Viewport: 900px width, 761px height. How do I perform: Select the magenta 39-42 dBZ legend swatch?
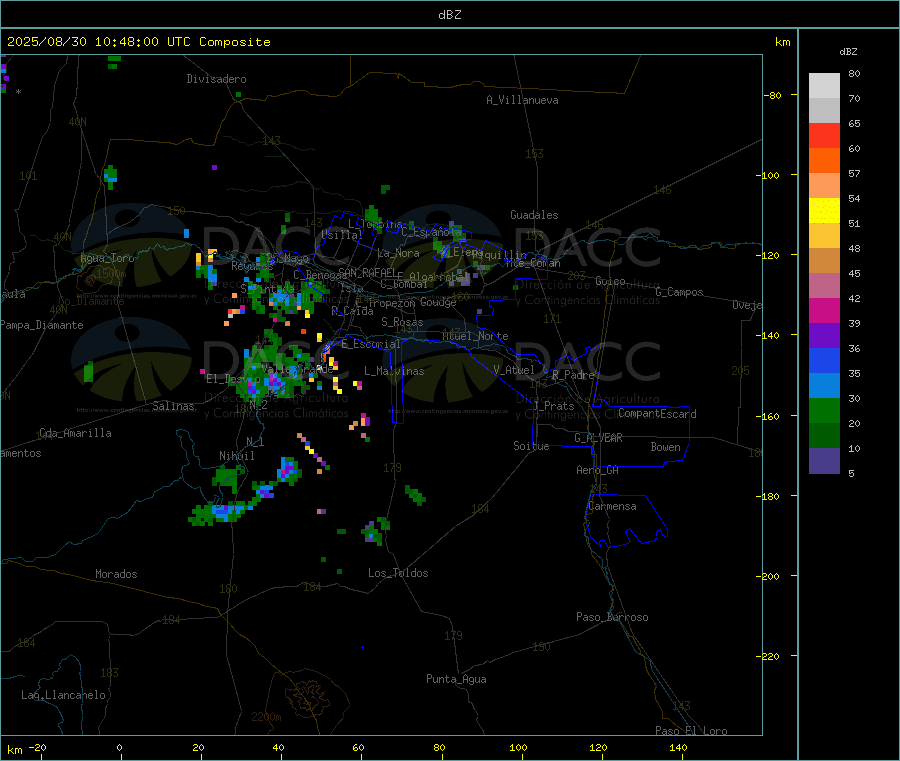(x=824, y=310)
